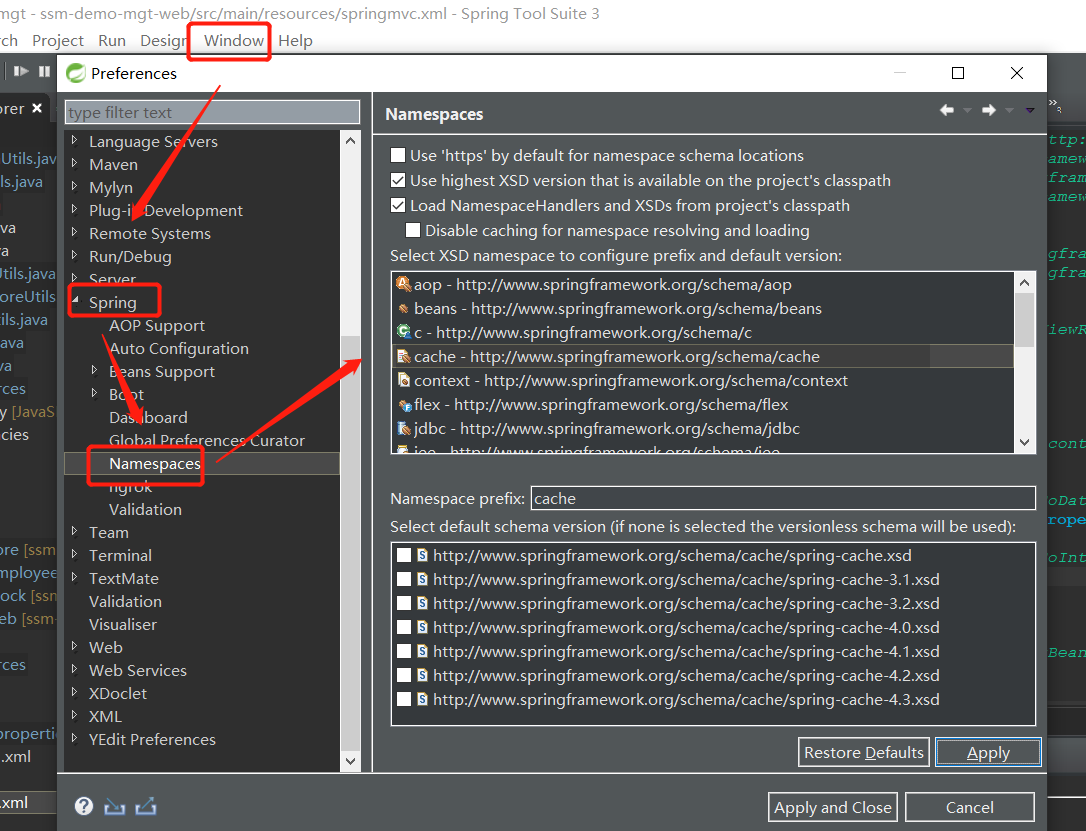The height and width of the screenshot is (831, 1086).
Task: Click the Spring leaf icon in Preferences title
Action: coord(75,73)
